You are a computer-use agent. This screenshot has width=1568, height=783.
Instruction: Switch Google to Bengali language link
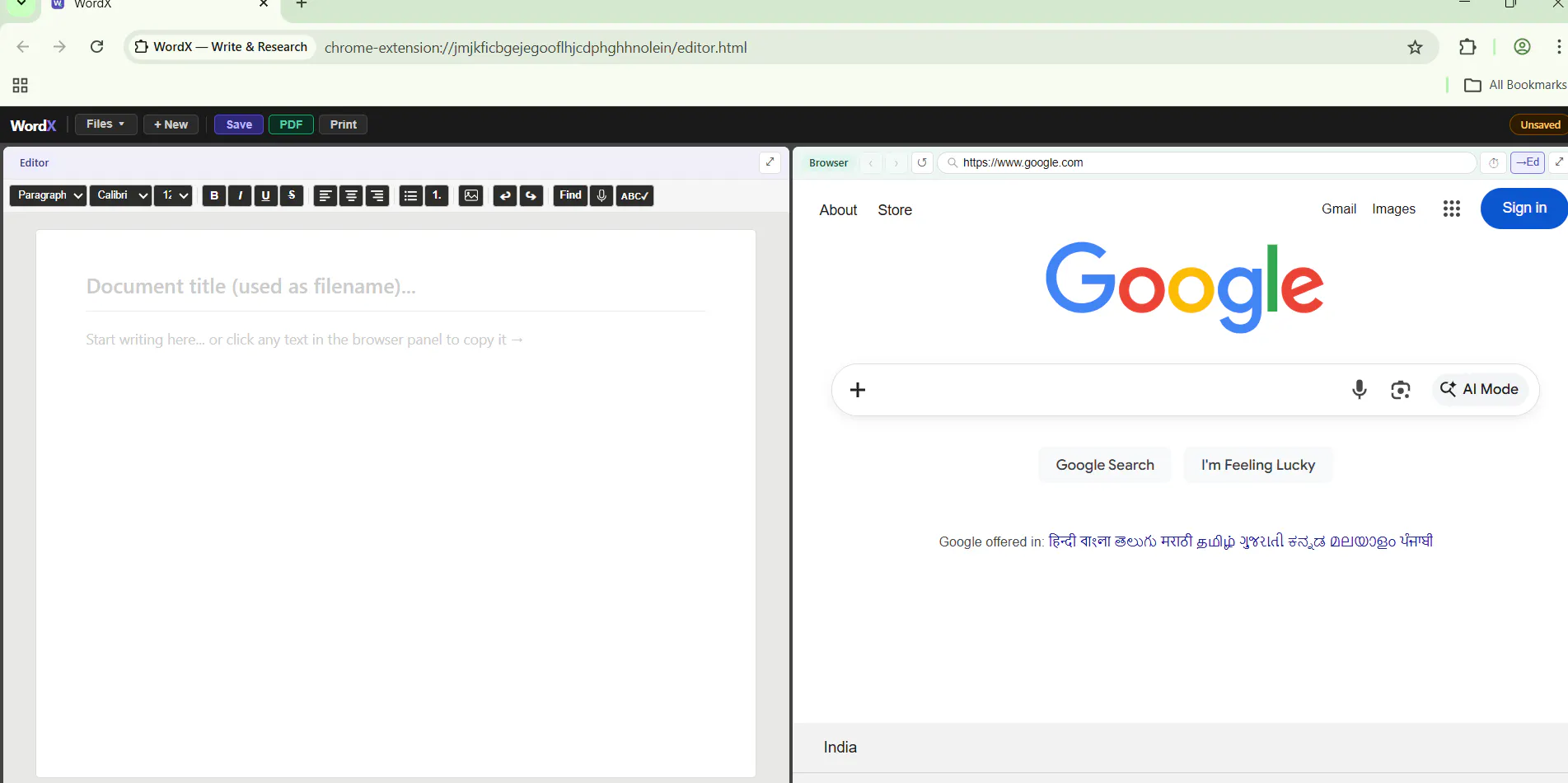click(1095, 542)
